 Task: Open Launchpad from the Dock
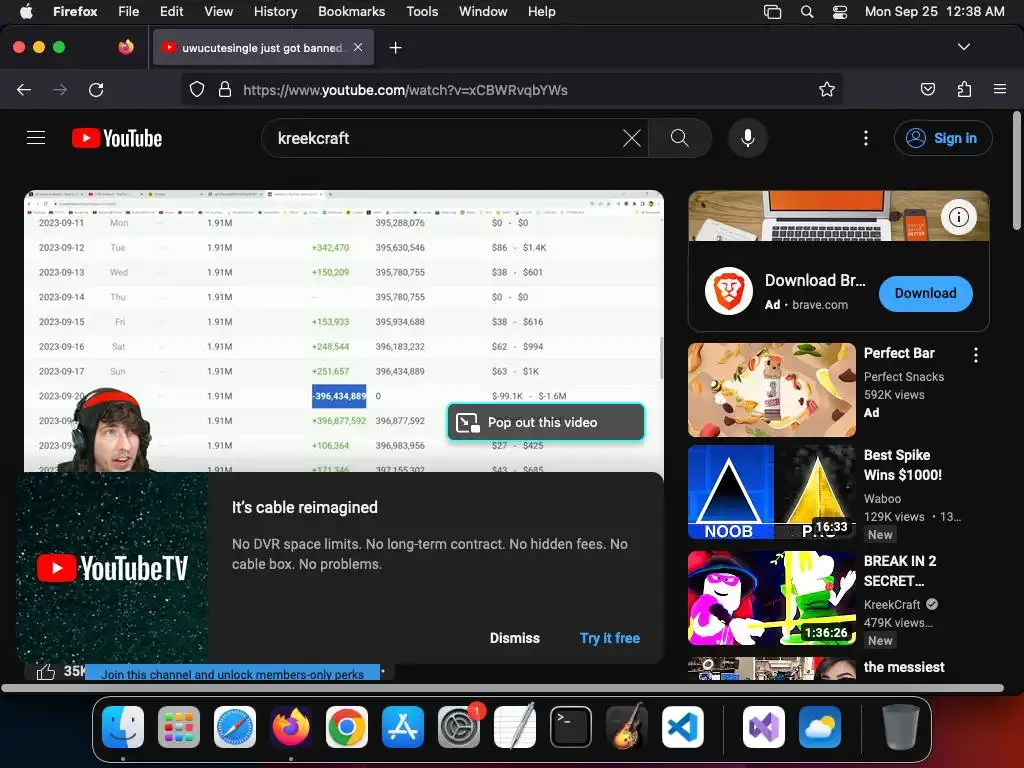[x=179, y=727]
